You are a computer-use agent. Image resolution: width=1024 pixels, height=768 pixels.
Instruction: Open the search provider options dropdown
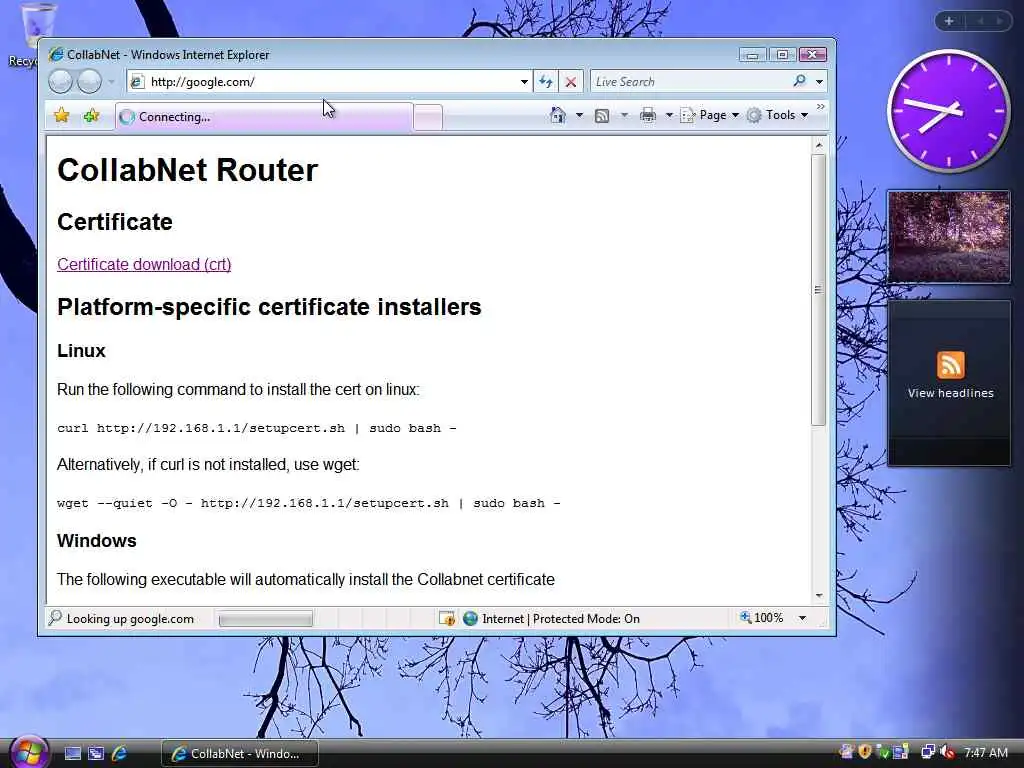pyautogui.click(x=819, y=82)
